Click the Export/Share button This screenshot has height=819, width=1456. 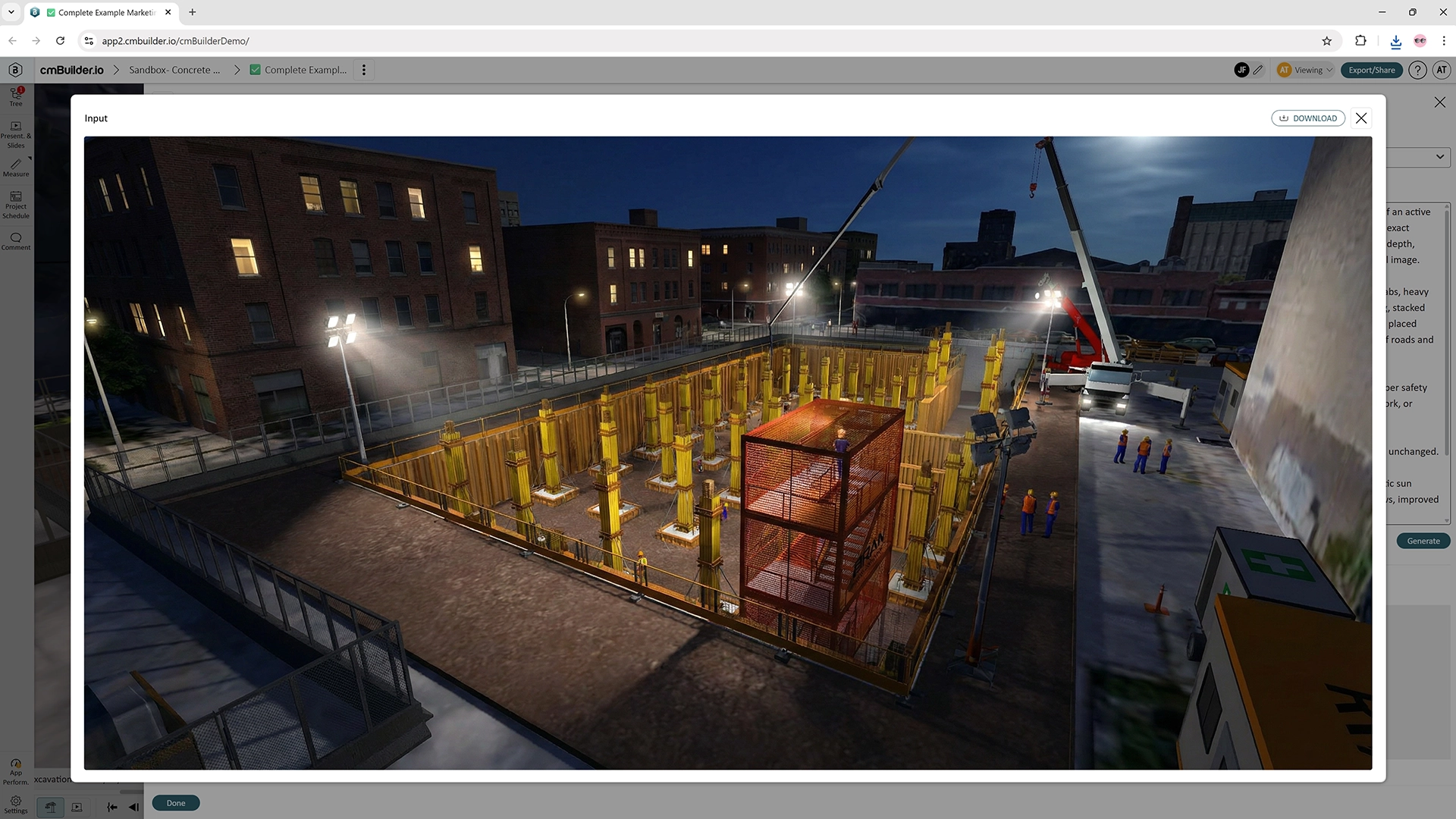coord(1371,70)
